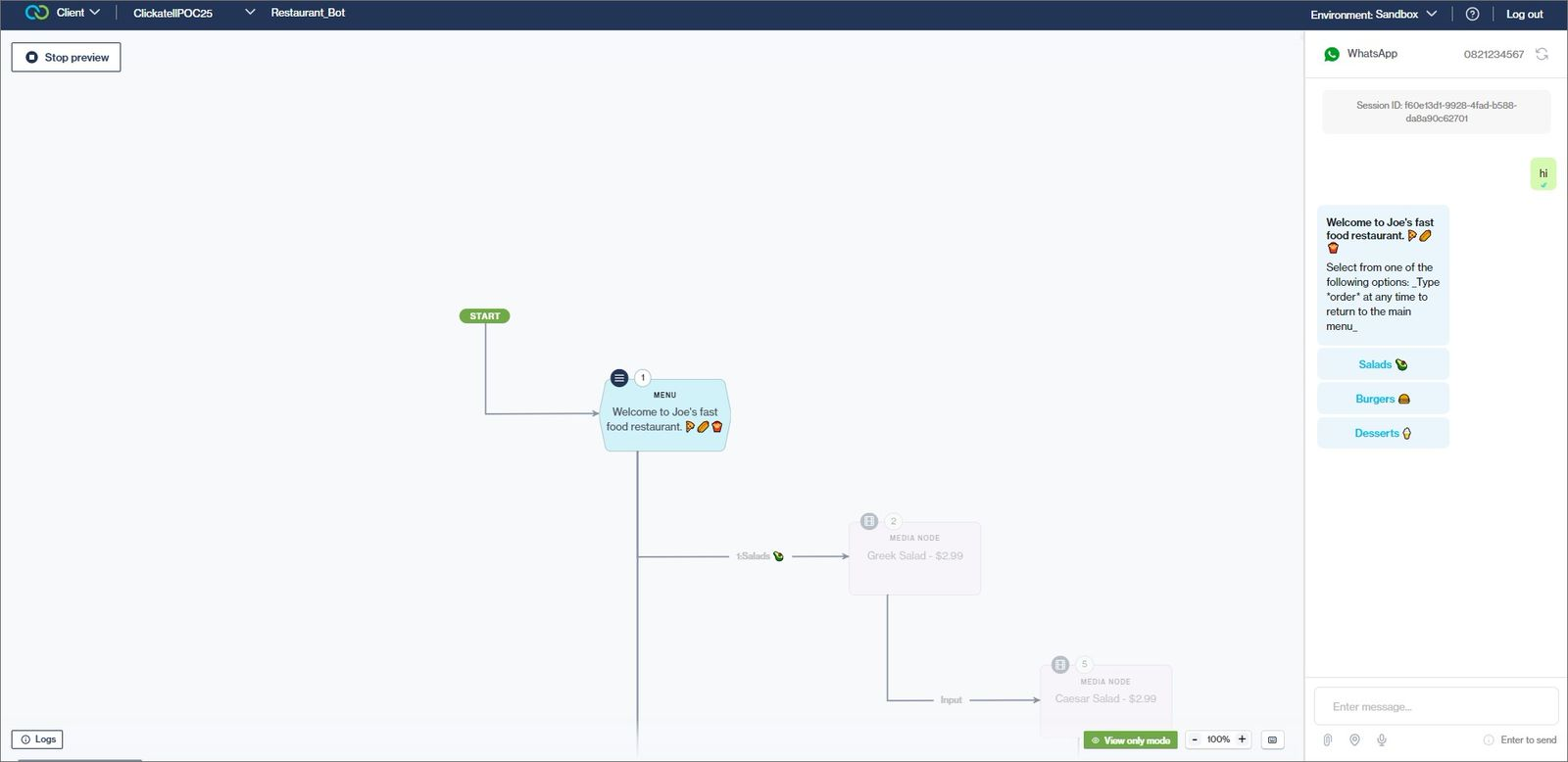Choose the Salads option in chat
Viewport: 1568px width, 762px height.
pos(1383,364)
